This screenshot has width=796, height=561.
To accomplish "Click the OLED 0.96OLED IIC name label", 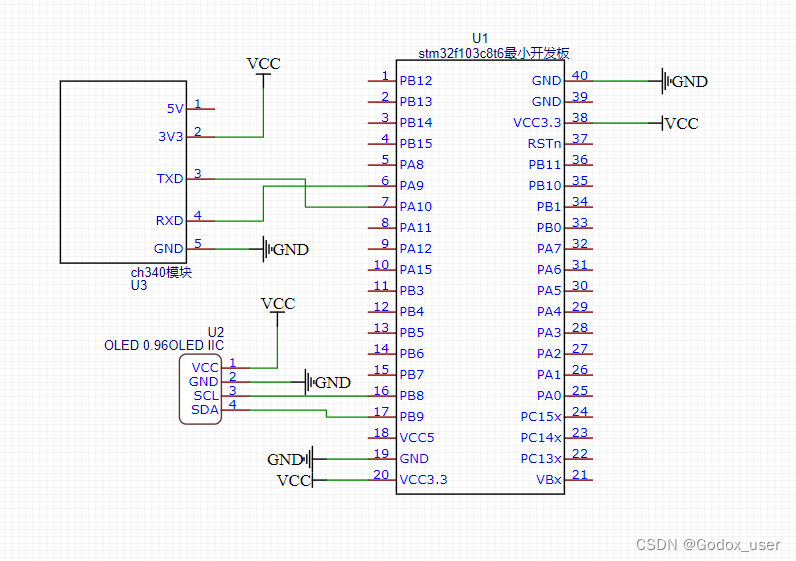I will [x=164, y=345].
